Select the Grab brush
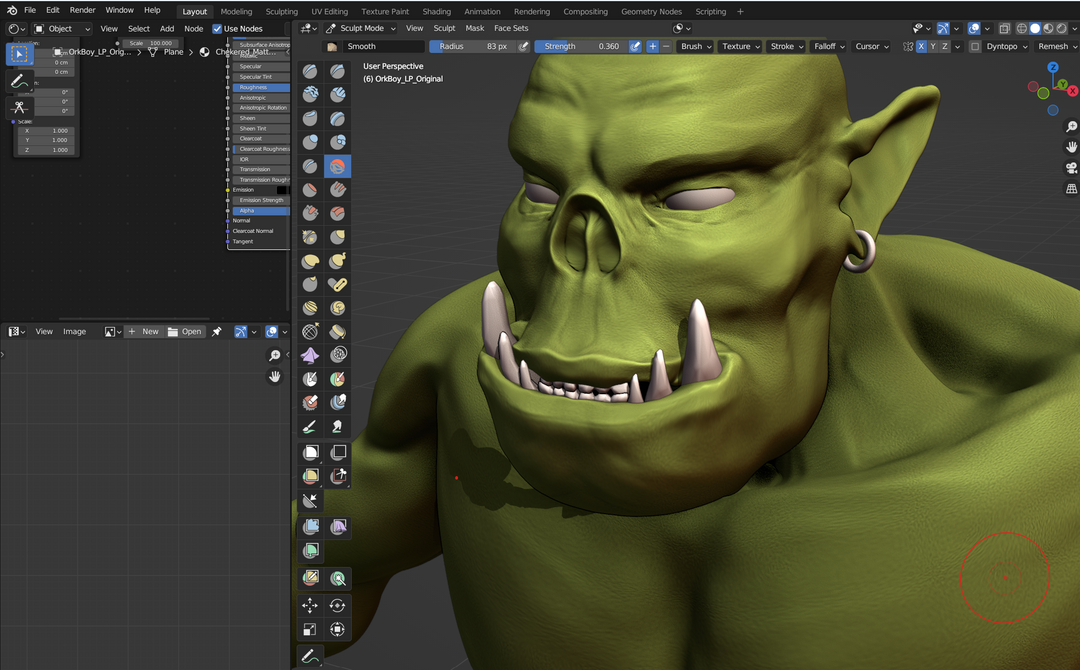Image resolution: width=1080 pixels, height=670 pixels. click(x=338, y=237)
